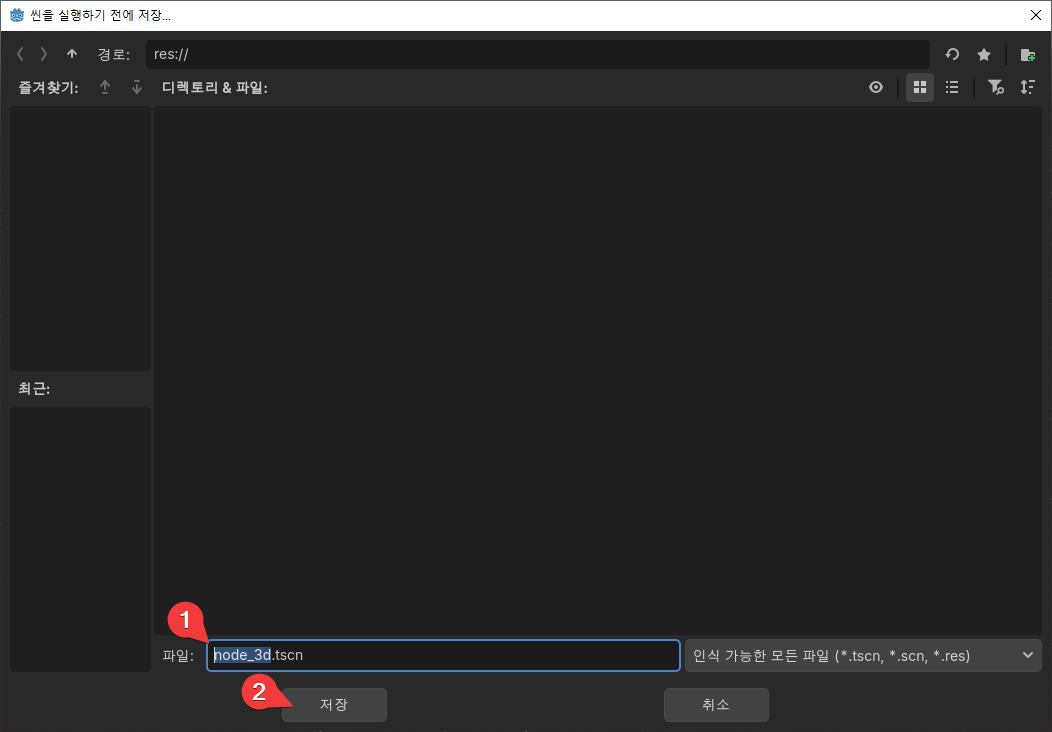Go up to the parent directory
This screenshot has height=732, width=1052.
tap(71, 54)
